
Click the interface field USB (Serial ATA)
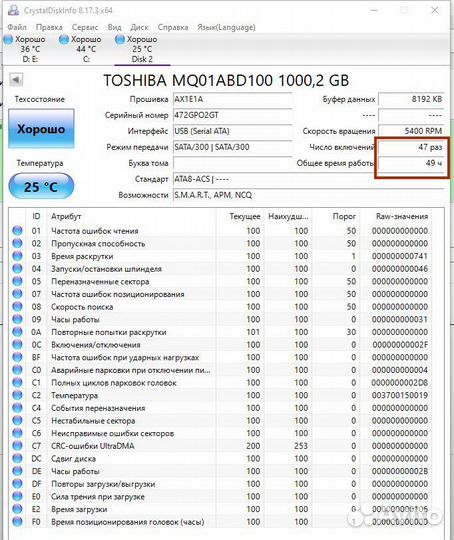click(x=232, y=131)
